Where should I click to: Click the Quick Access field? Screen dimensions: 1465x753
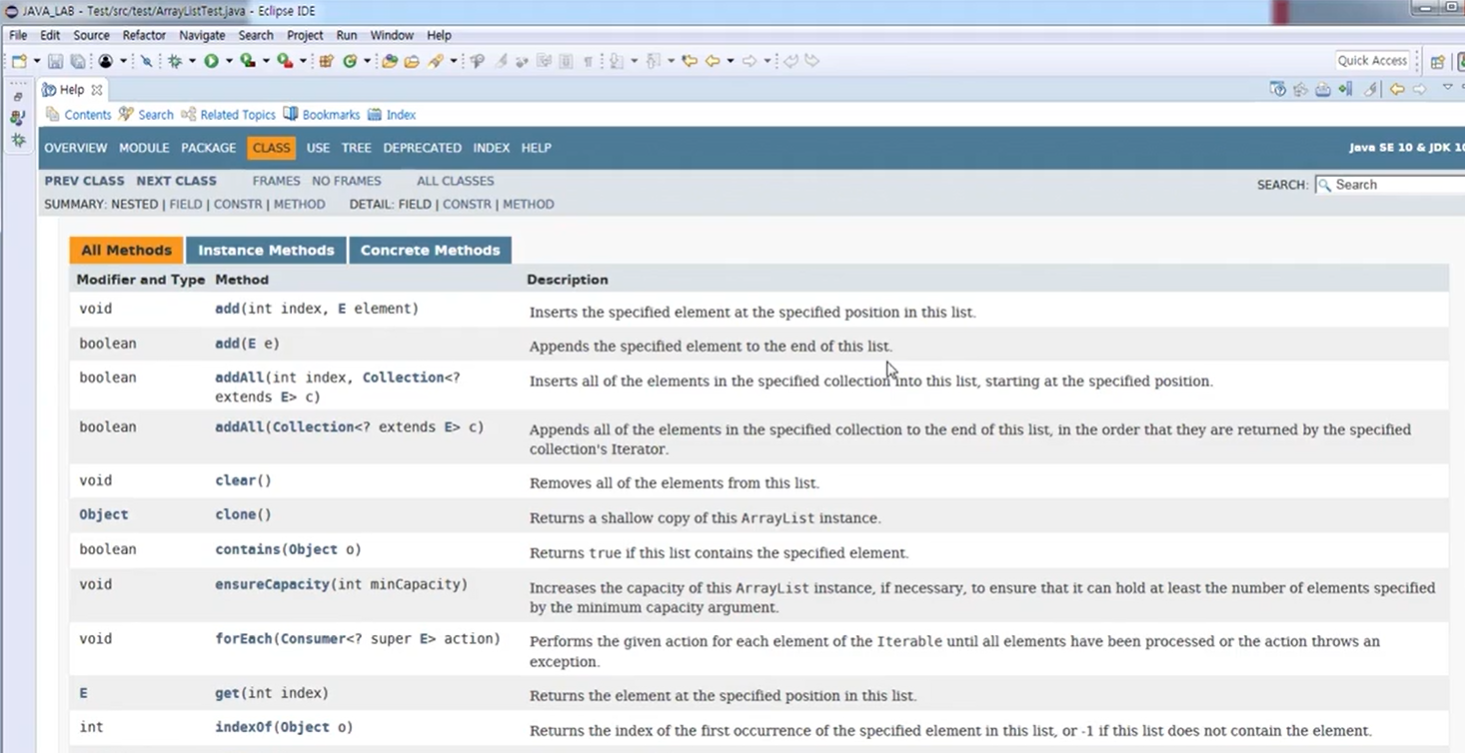click(1372, 61)
